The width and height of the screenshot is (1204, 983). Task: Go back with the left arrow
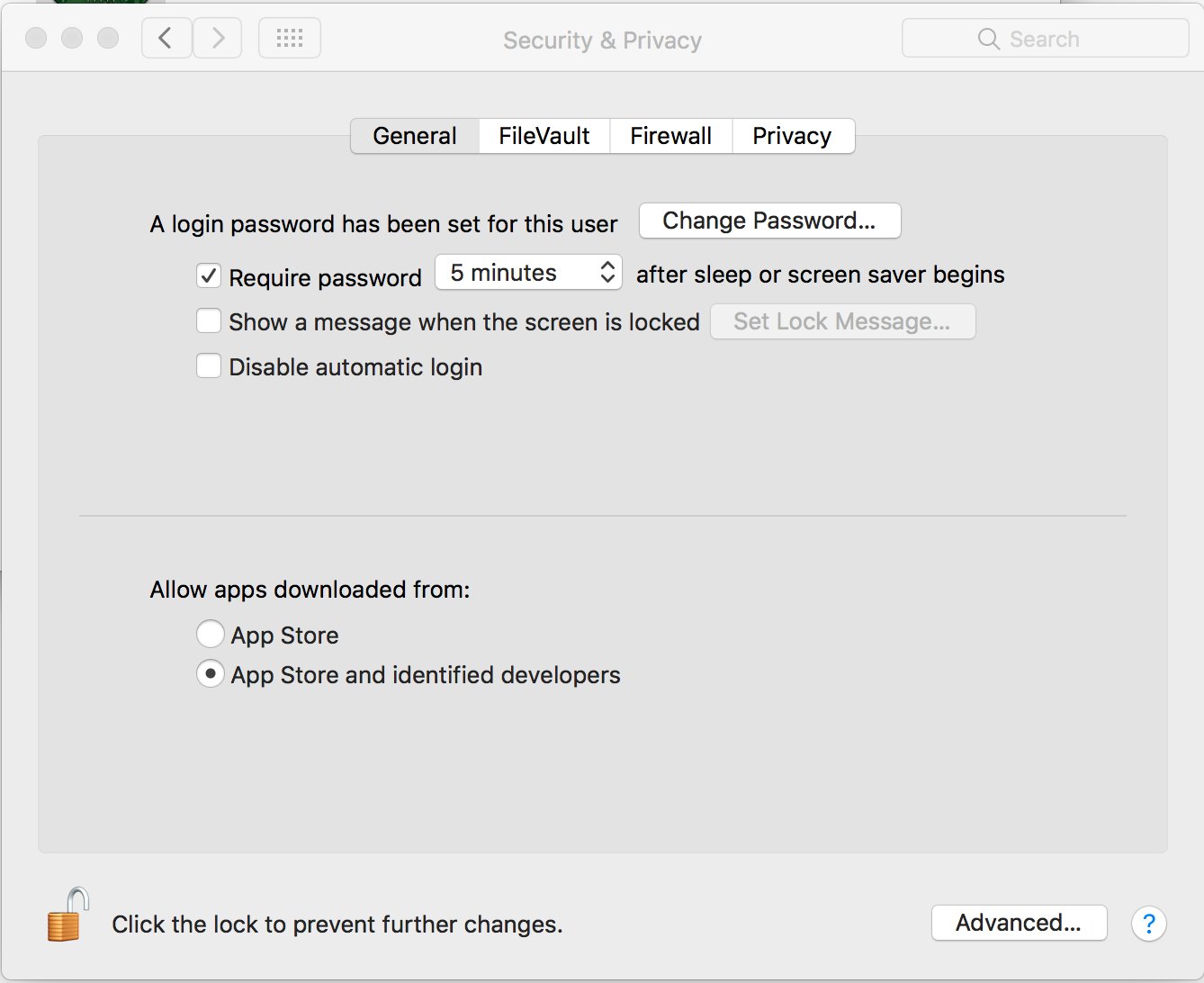coord(166,39)
